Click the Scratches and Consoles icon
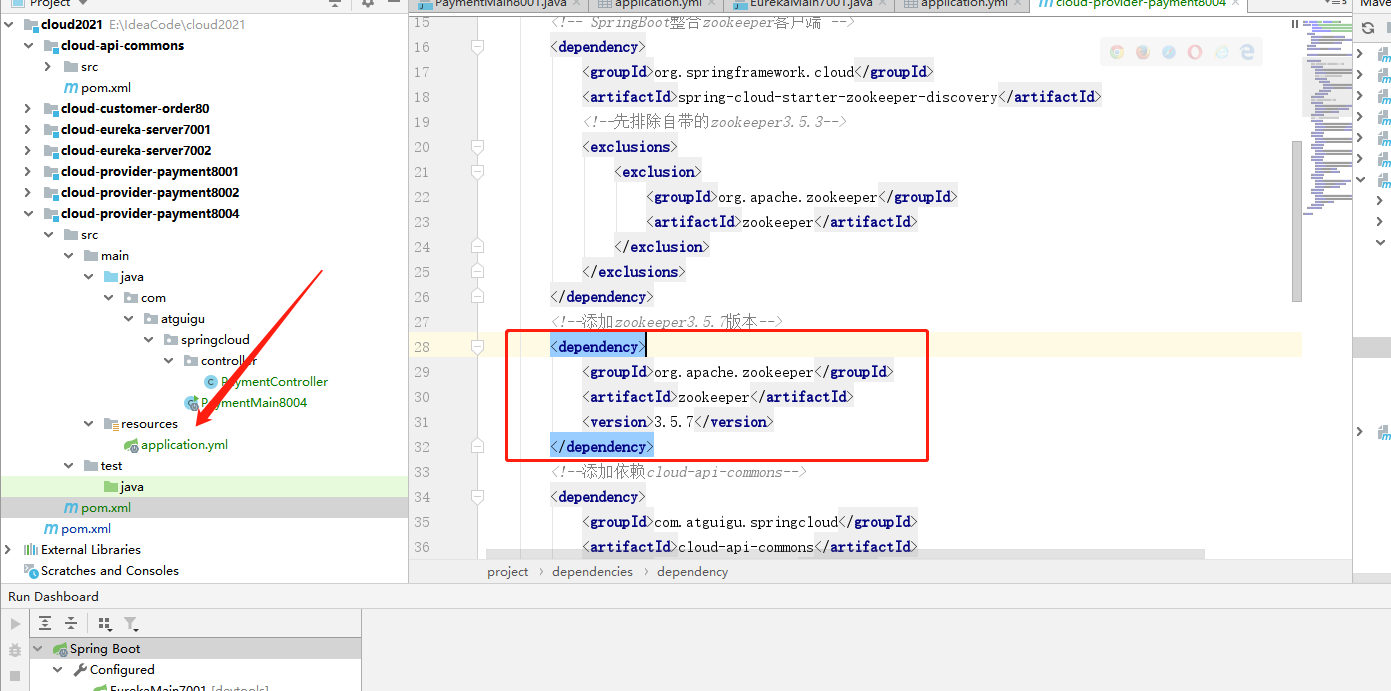Screen dimensions: 1391x691 (31, 571)
